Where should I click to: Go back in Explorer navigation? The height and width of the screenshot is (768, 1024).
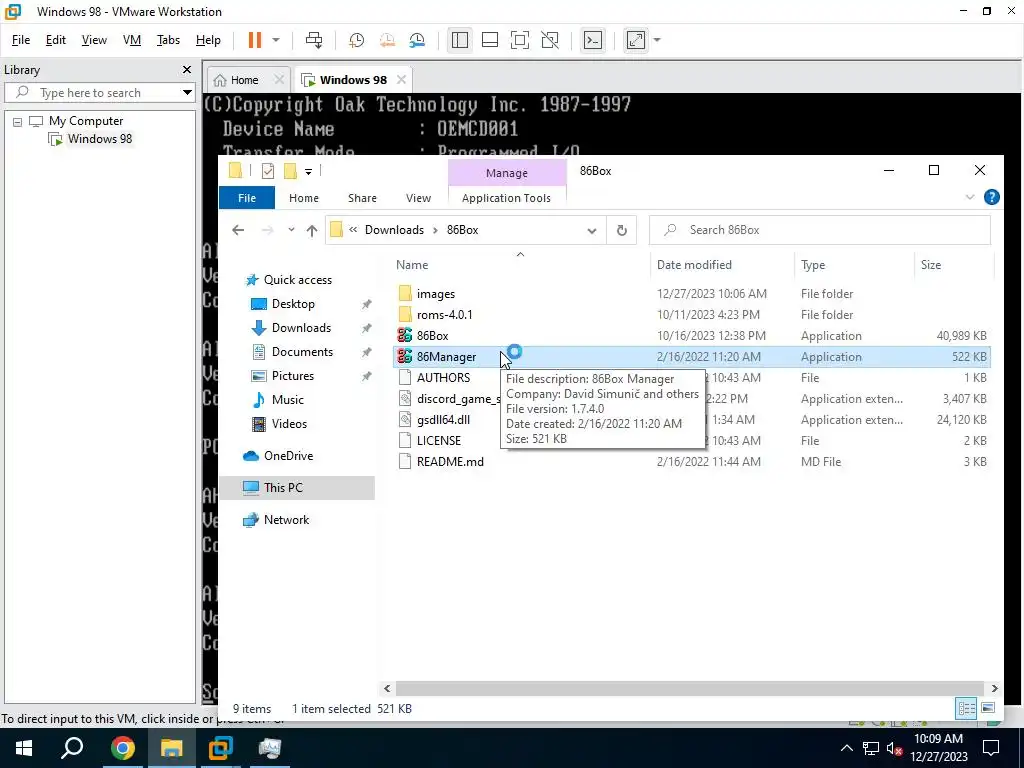click(238, 230)
